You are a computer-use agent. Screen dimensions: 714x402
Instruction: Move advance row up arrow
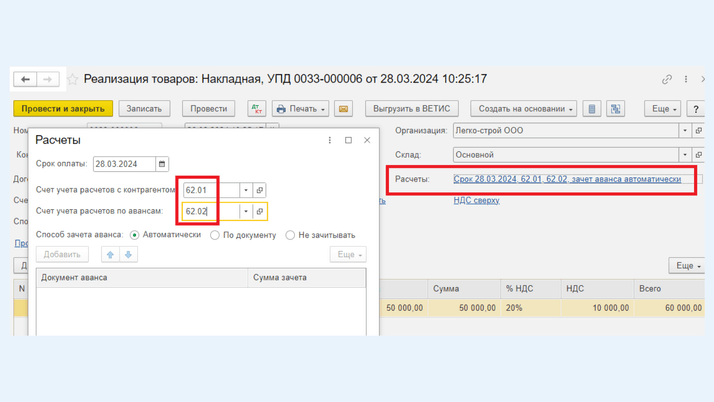tap(110, 254)
